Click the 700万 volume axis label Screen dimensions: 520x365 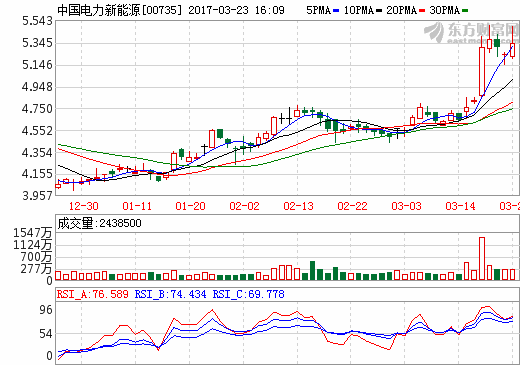(x=36, y=257)
